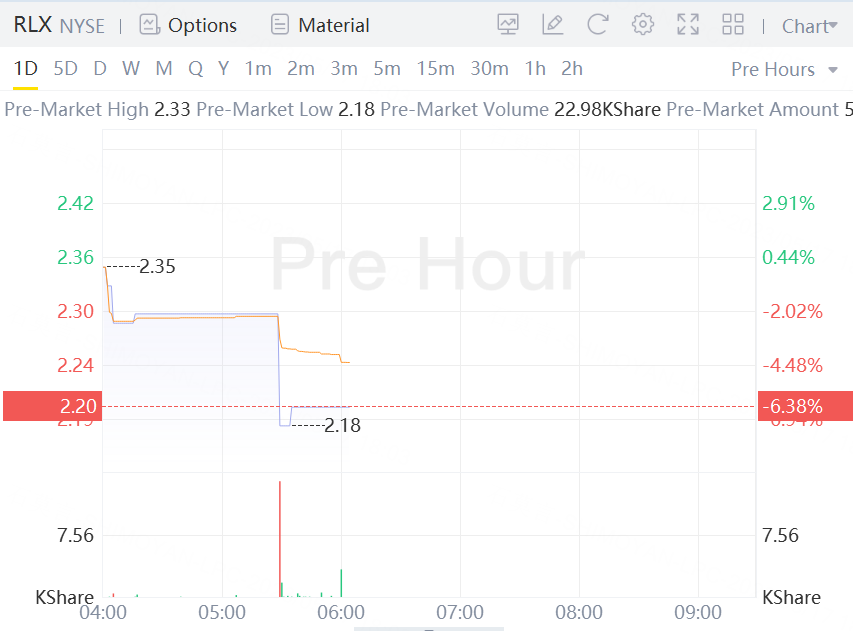Click the 2.18 low price marker
Screen dimensions: 853x631
tap(343, 425)
